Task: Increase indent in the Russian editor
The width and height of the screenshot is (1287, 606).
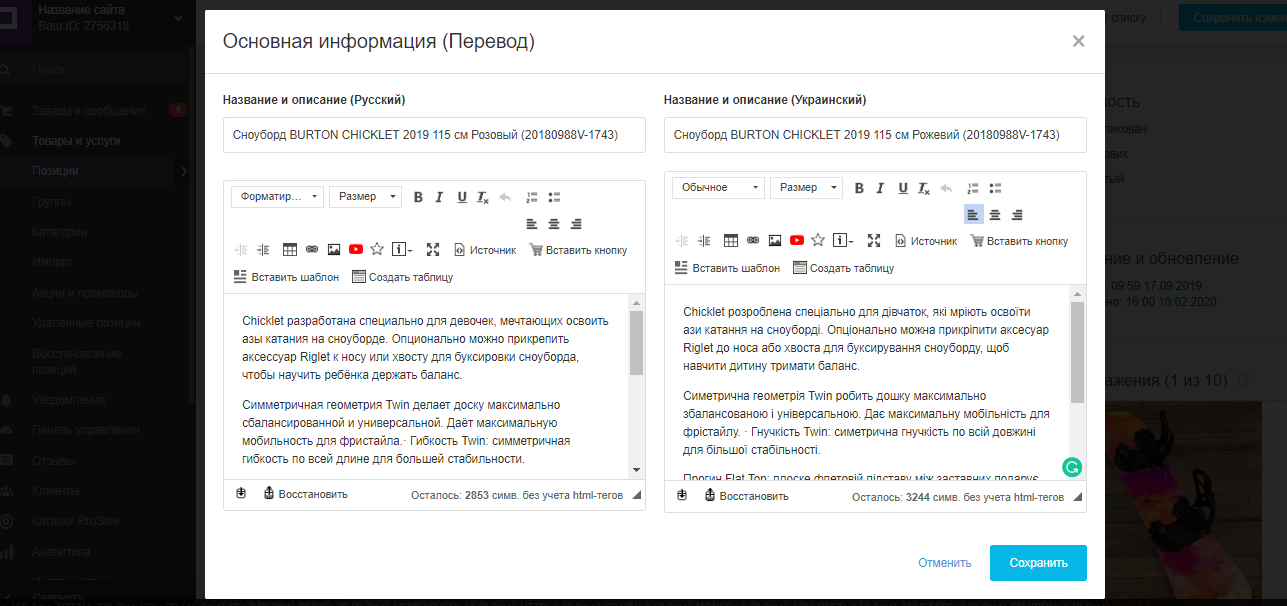Action: point(263,250)
